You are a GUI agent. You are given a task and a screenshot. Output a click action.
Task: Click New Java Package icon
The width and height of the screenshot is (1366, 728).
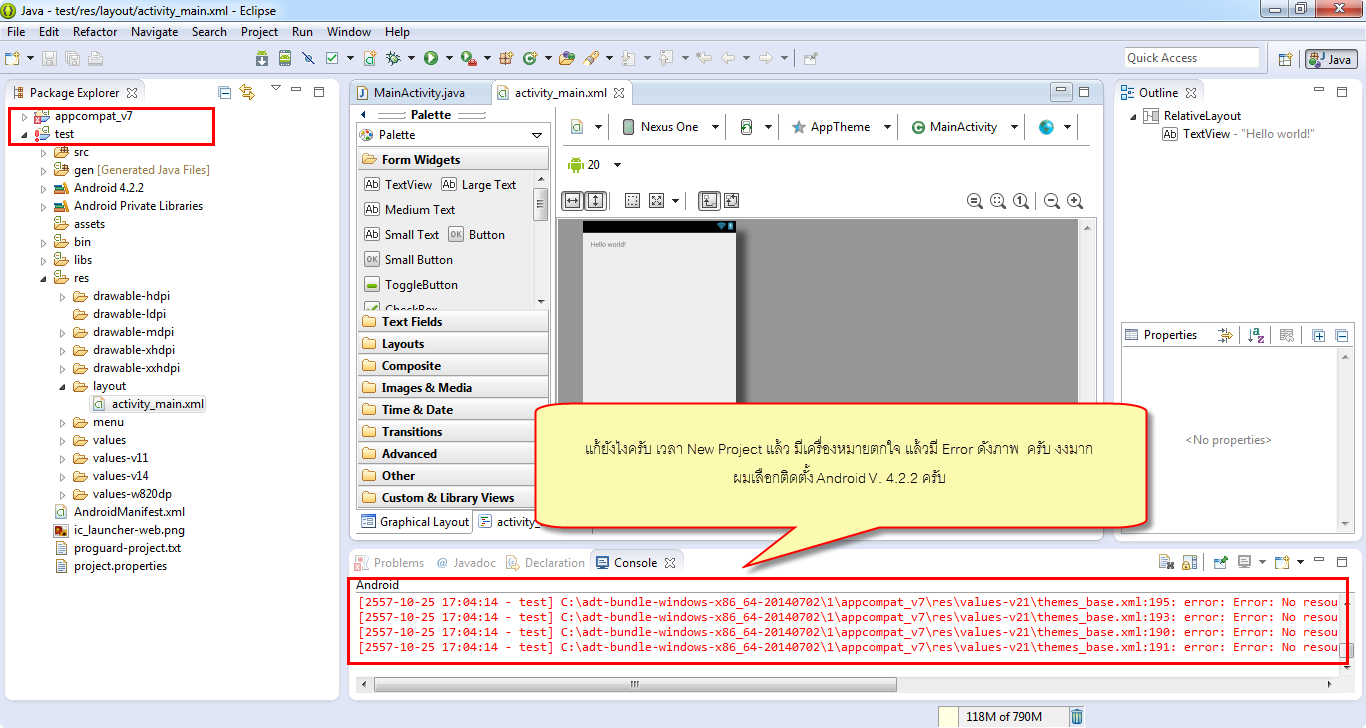(505, 58)
